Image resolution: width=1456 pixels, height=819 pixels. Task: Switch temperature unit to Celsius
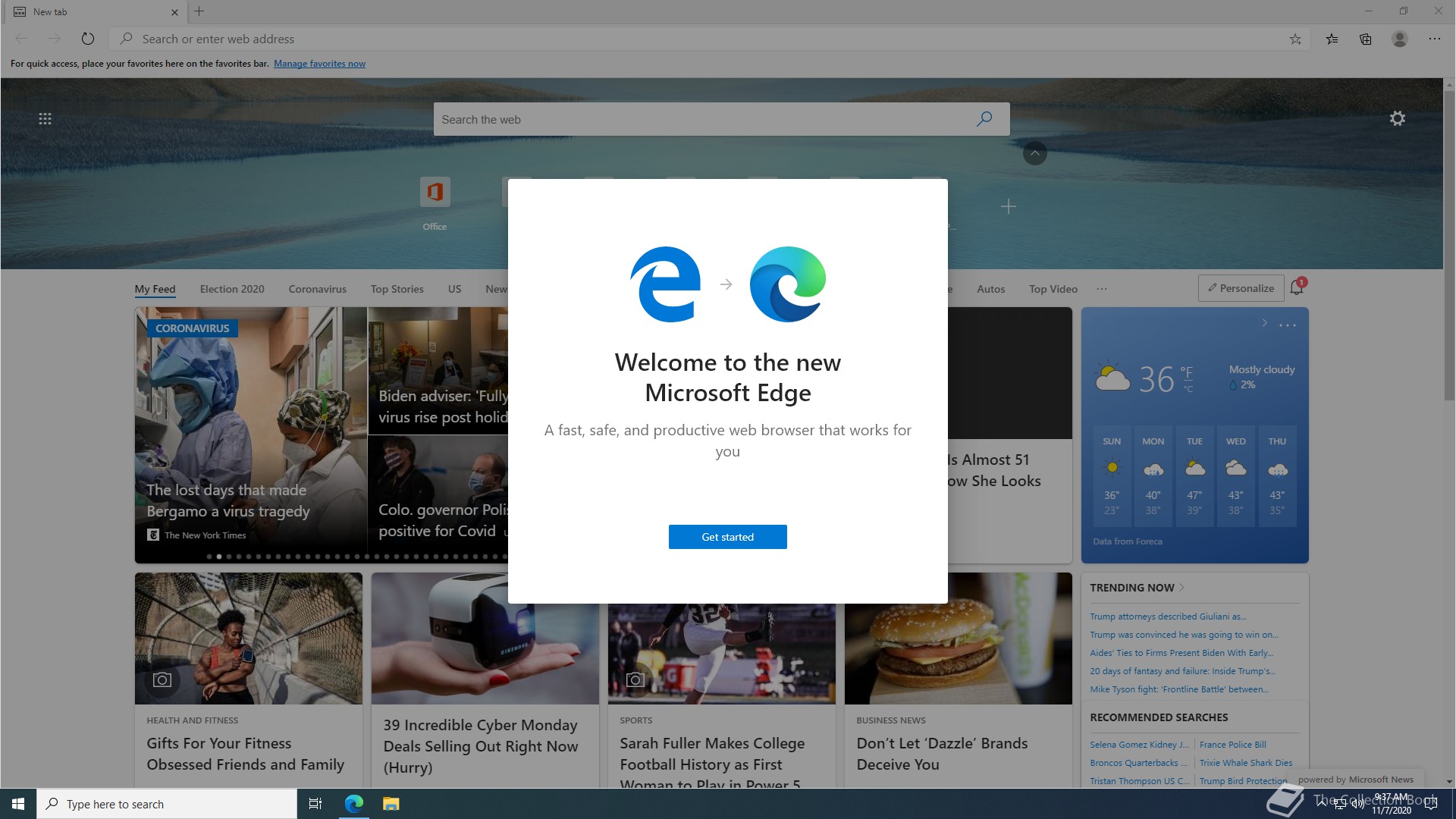pos(1188,389)
